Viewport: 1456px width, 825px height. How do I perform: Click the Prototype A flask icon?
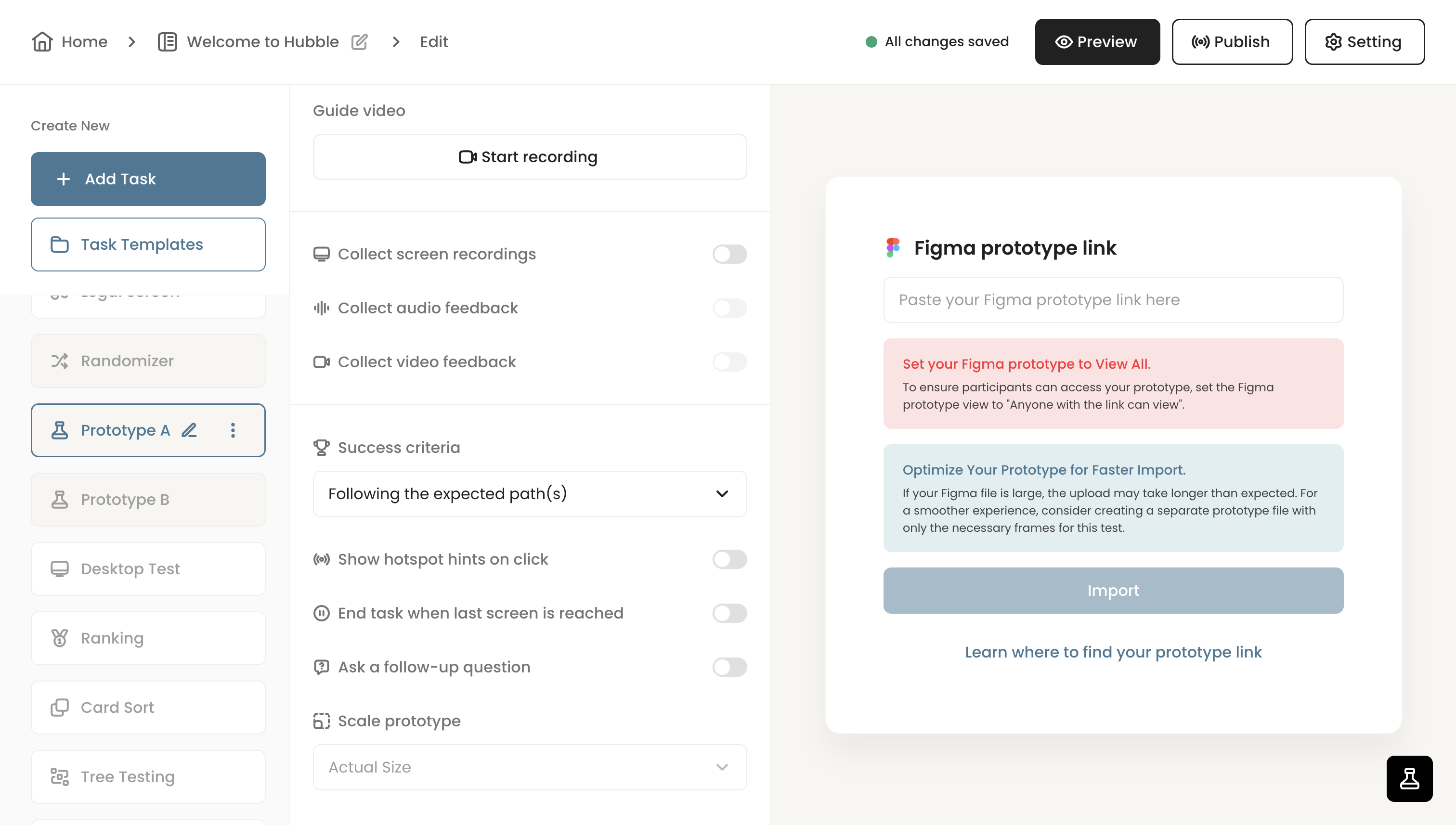(x=60, y=430)
